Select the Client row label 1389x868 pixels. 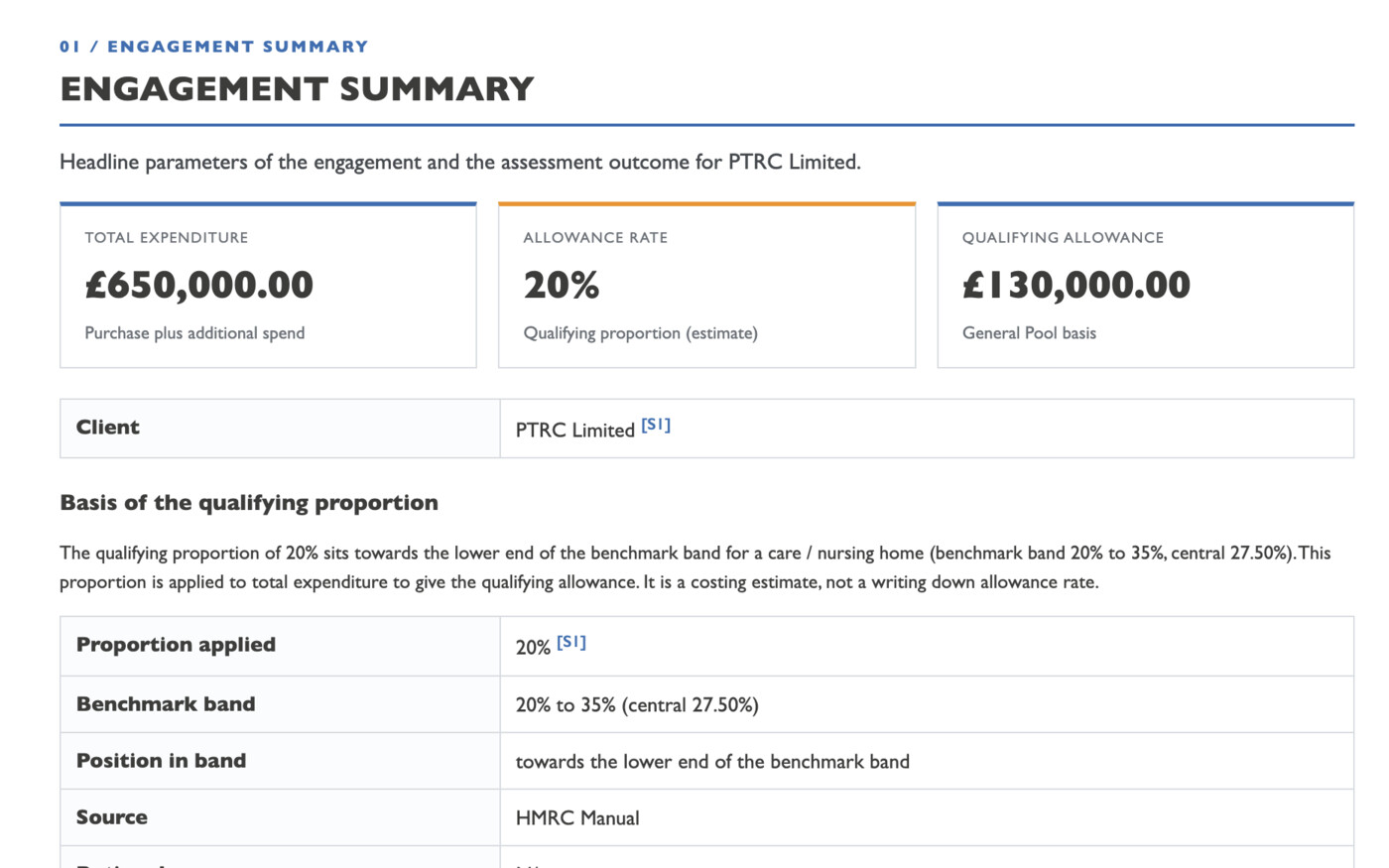click(x=108, y=428)
